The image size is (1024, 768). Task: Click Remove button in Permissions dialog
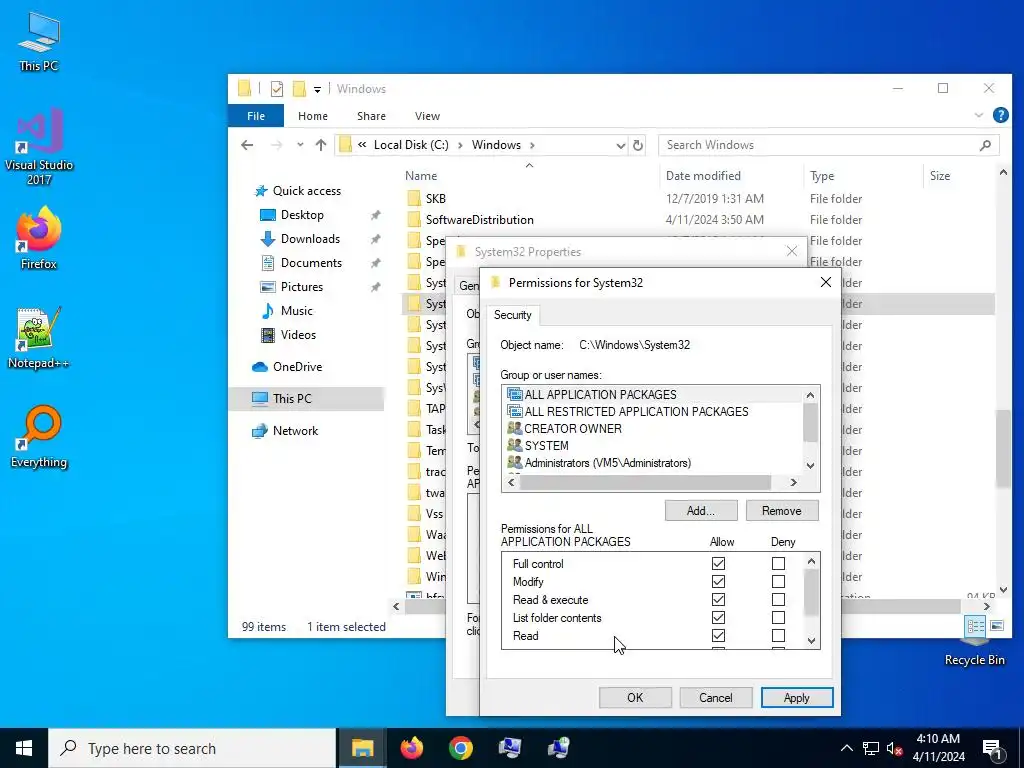[782, 511]
